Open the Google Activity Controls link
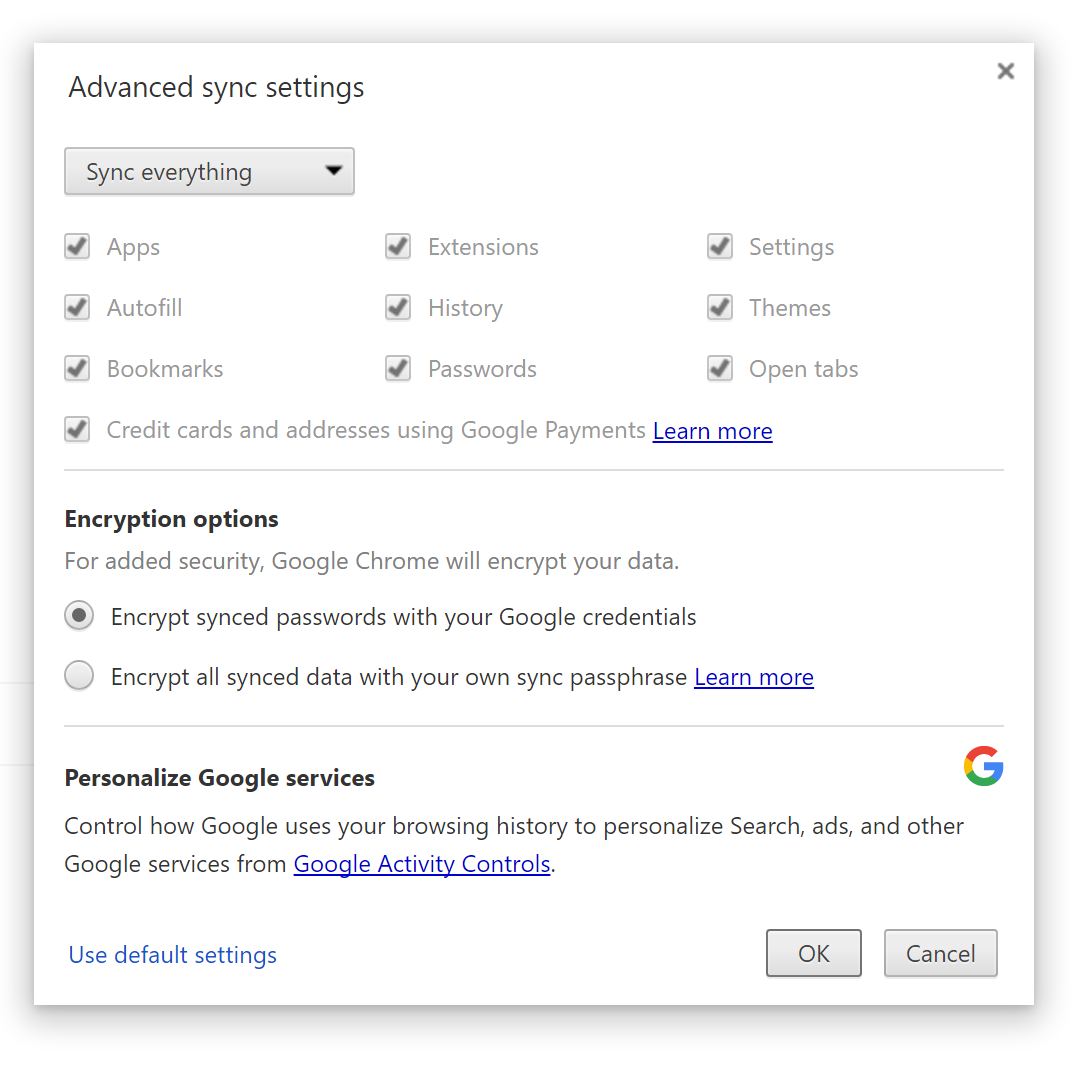 click(x=422, y=864)
